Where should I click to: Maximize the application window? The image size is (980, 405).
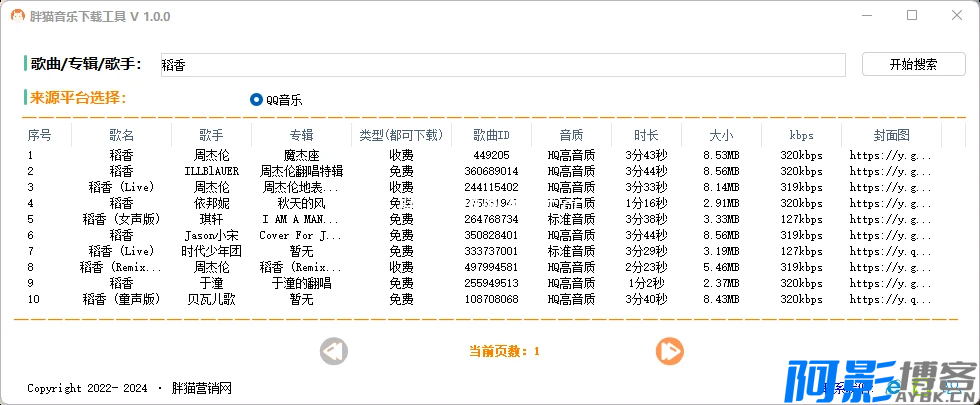coord(912,16)
